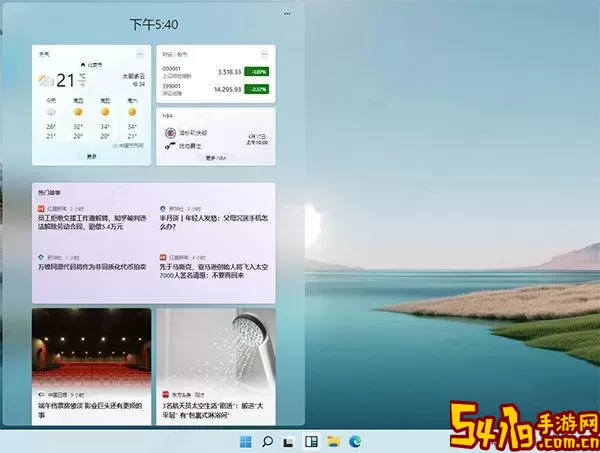The height and width of the screenshot is (453, 600).
Task: Open taskbar Search
Action: click(x=267, y=442)
